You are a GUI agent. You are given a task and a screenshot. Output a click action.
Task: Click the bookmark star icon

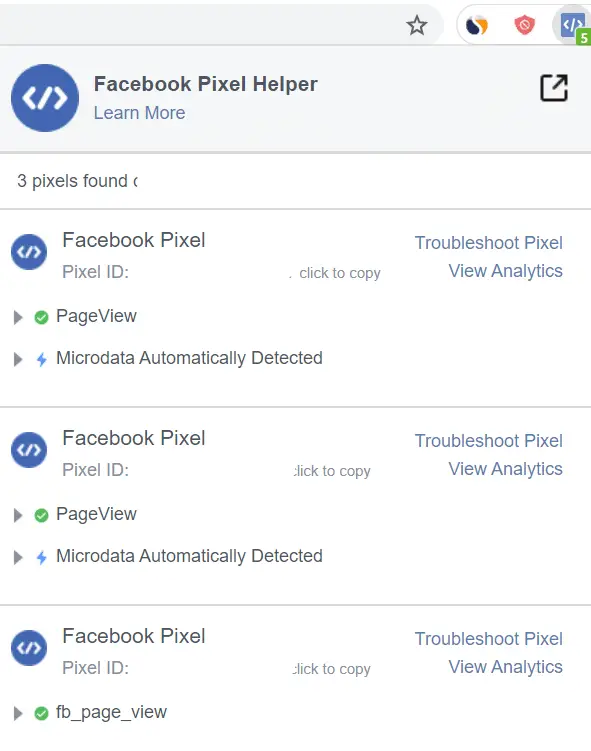click(417, 25)
